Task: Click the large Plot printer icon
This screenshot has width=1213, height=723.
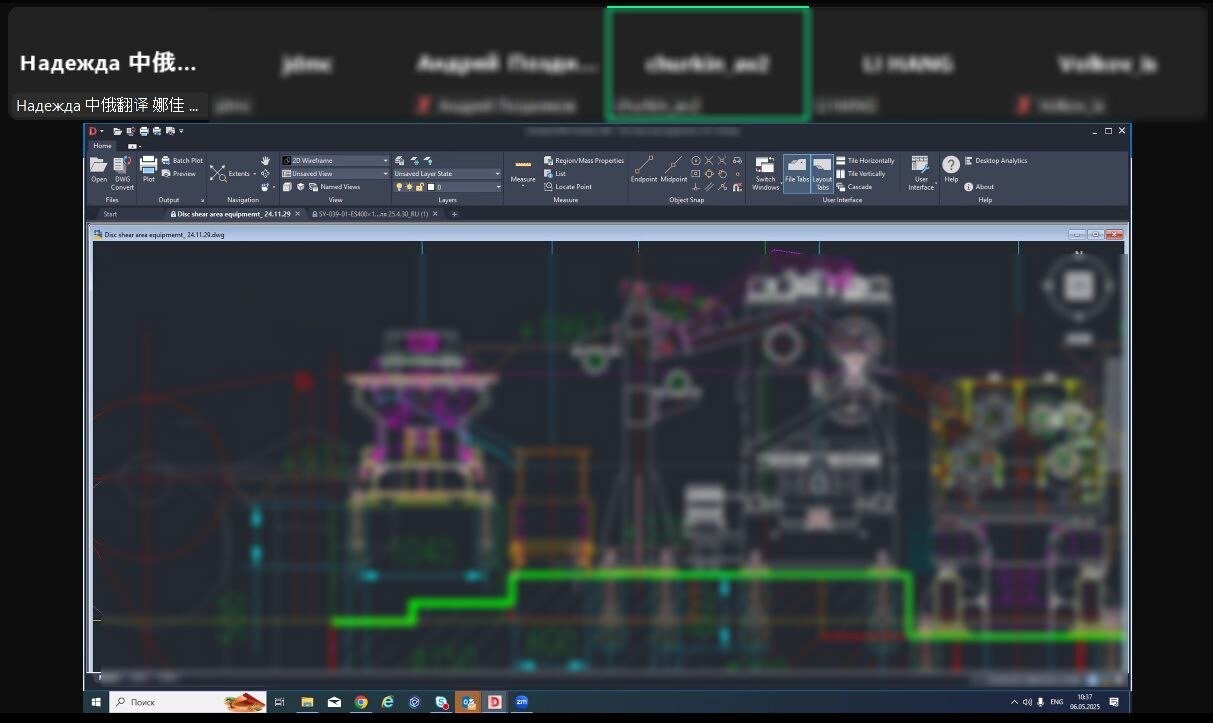Action: [x=148, y=166]
